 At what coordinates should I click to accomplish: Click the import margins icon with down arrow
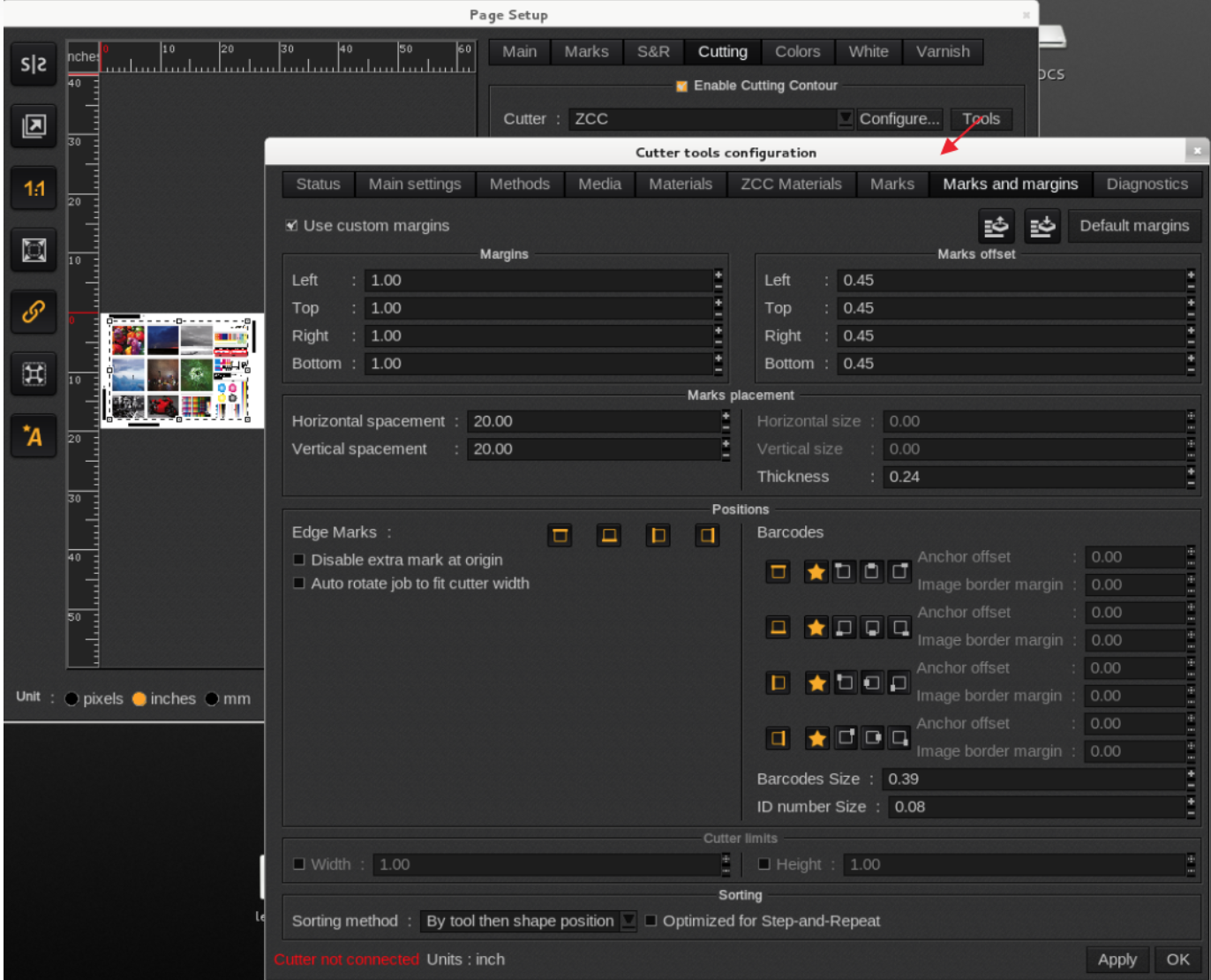[x=1042, y=226]
